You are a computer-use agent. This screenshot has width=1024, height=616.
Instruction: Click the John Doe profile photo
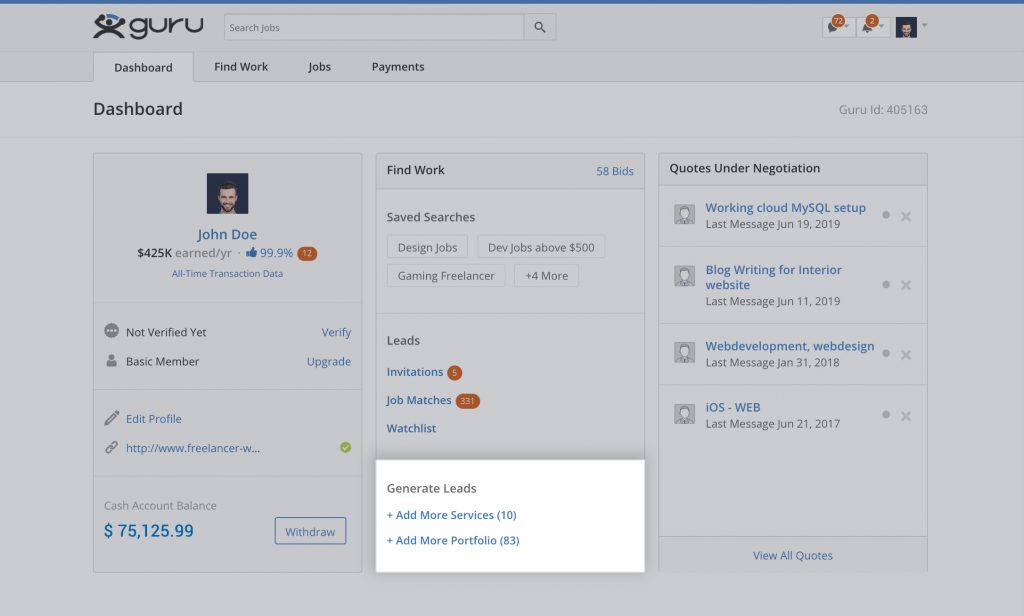227,193
